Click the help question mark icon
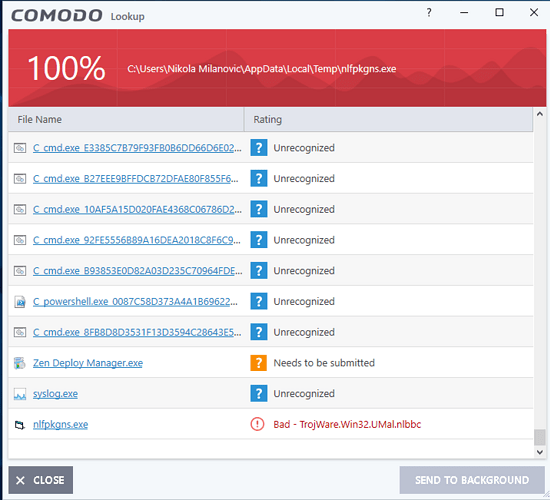 pos(429,13)
